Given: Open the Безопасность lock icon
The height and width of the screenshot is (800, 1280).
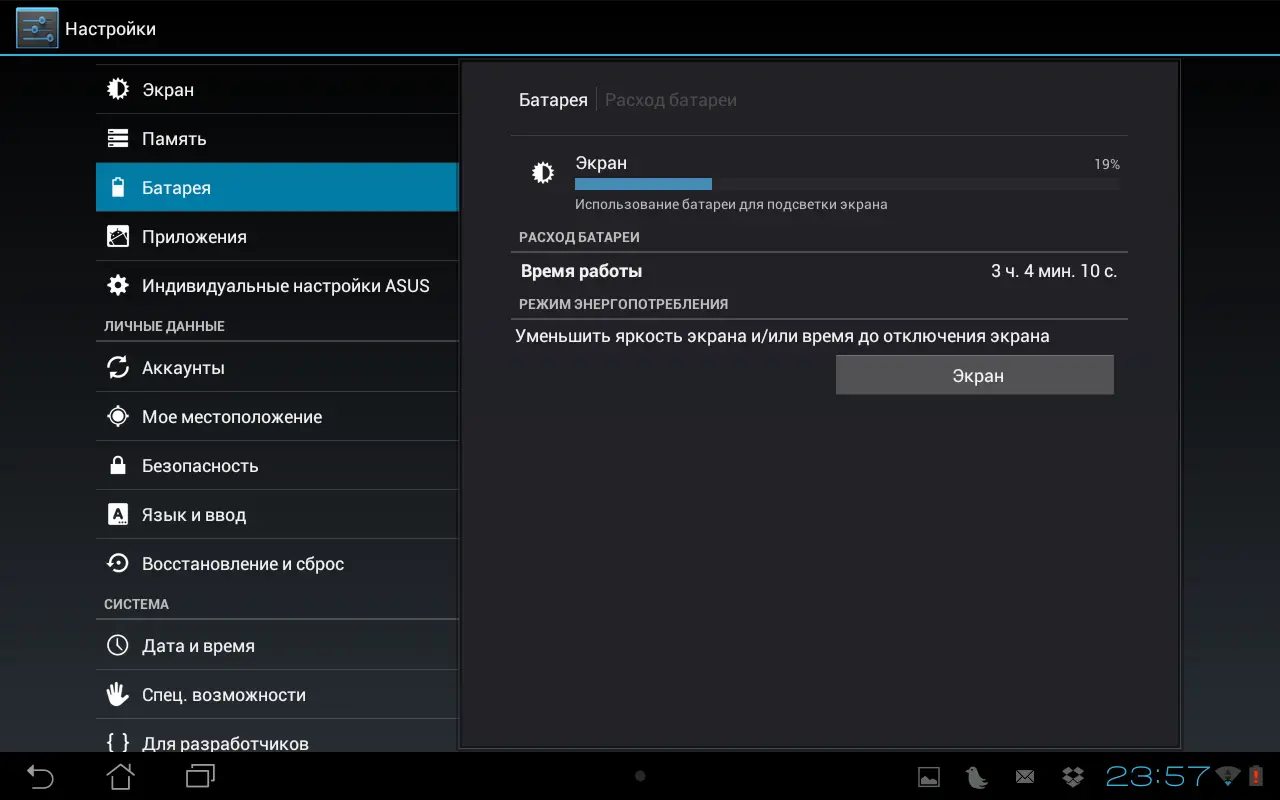Looking at the screenshot, I should coord(118,465).
